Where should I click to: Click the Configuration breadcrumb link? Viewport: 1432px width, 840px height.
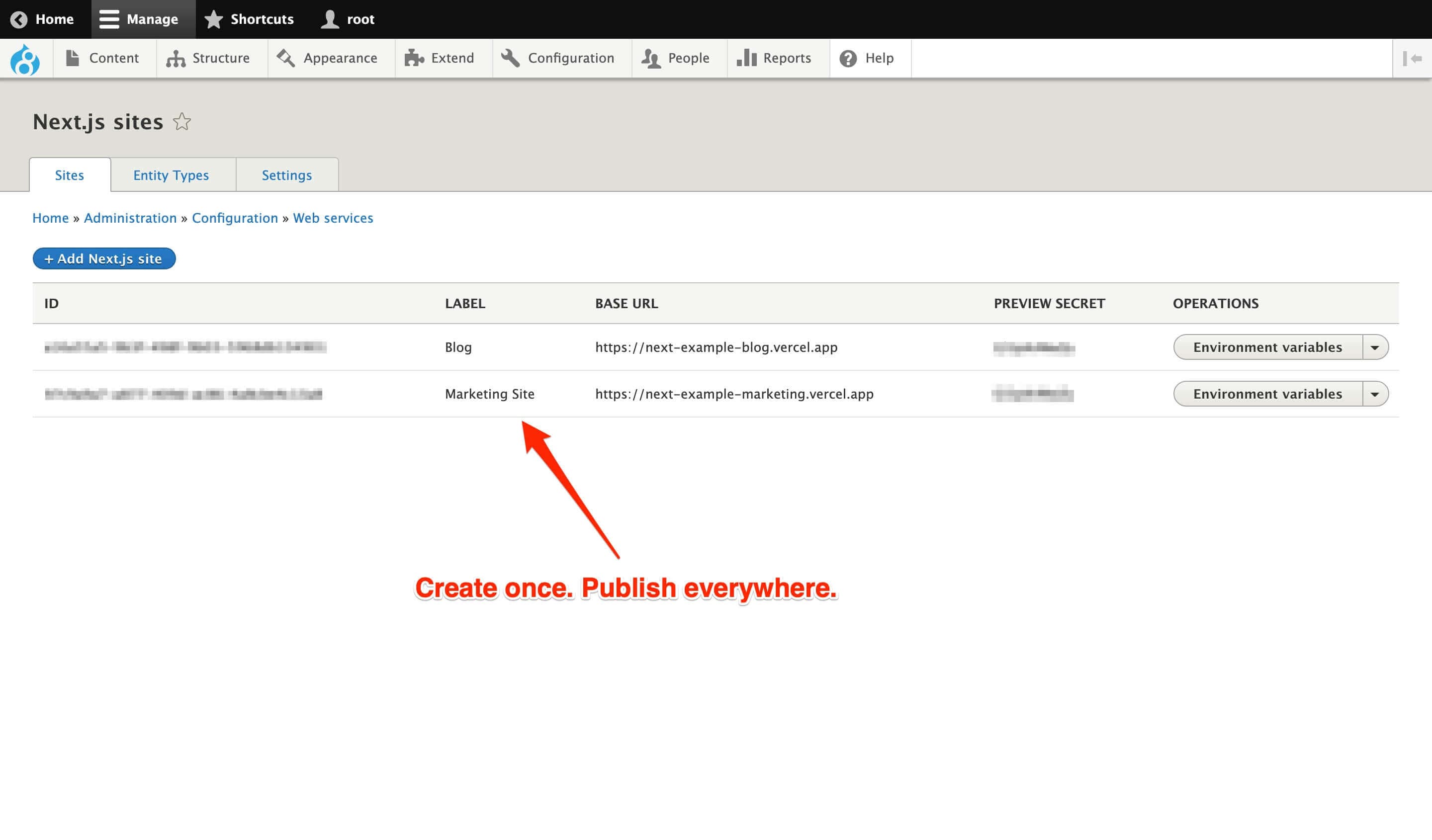(x=233, y=218)
